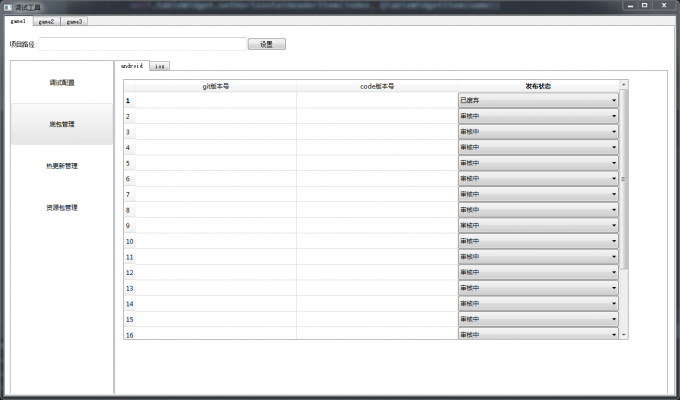The height and width of the screenshot is (400, 680).
Task: Switch to the ios platform tab
Action: [x=160, y=66]
